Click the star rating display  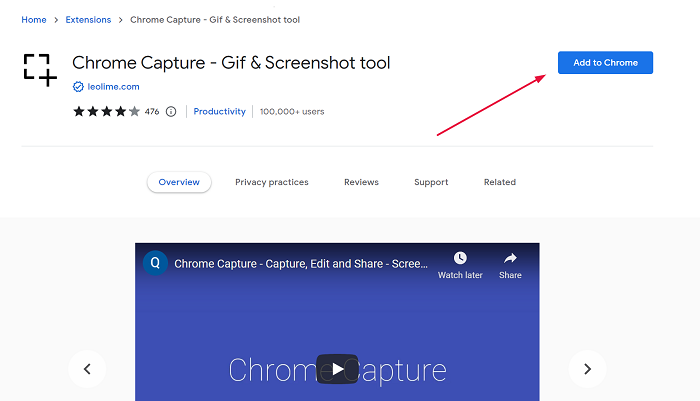(106, 111)
